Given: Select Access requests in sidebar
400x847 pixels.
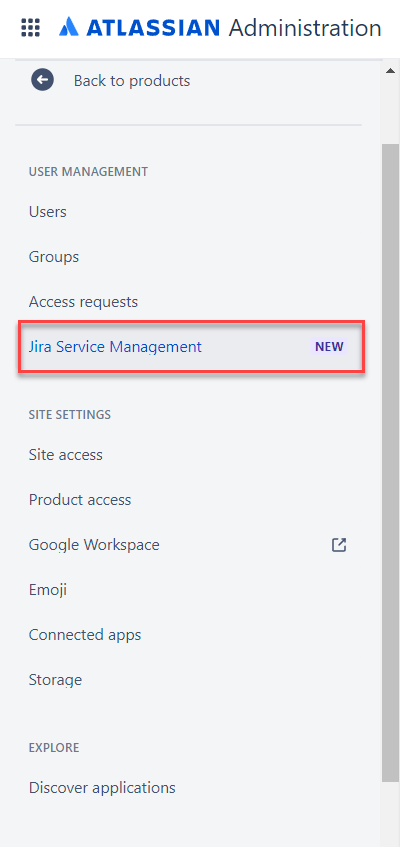Looking at the screenshot, I should click(83, 301).
